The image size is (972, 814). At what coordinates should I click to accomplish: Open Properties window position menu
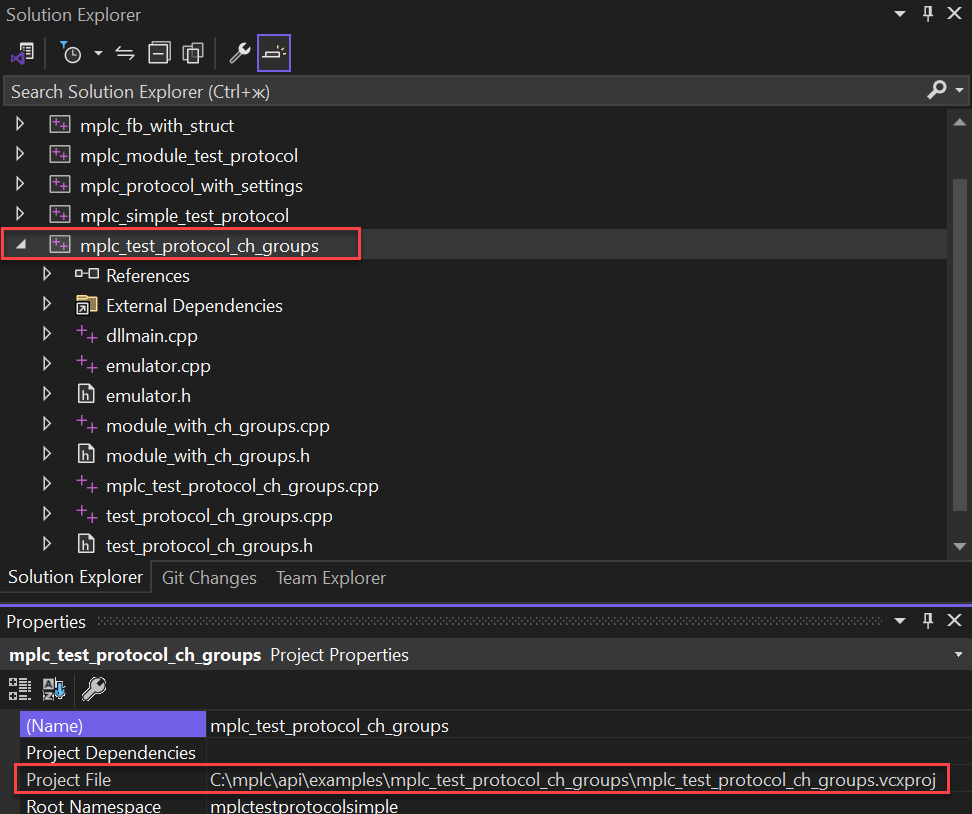900,621
